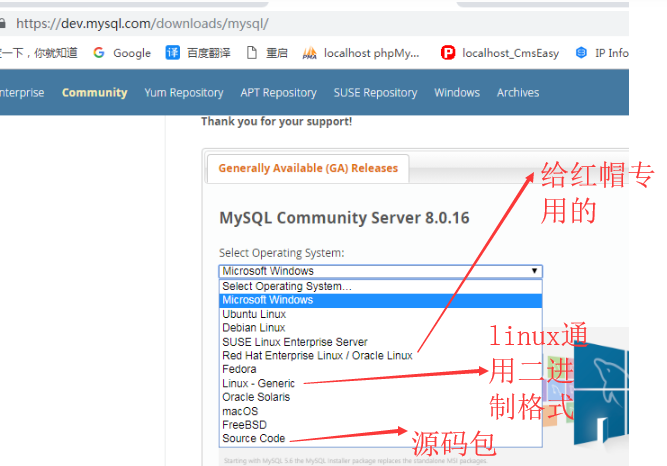Choose SUSE Linux Enterprise Server option
The height and width of the screenshot is (466, 667).
click(380, 342)
